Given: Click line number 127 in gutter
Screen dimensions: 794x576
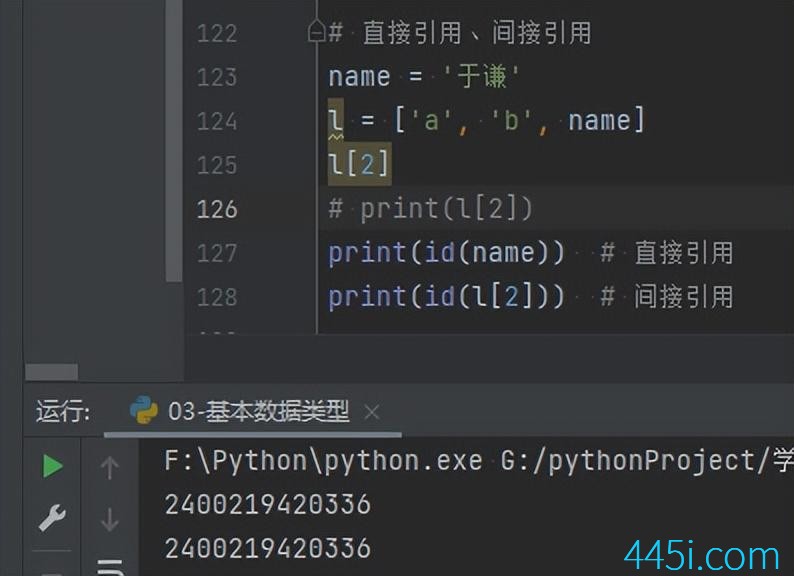Looking at the screenshot, I should click(x=217, y=253).
